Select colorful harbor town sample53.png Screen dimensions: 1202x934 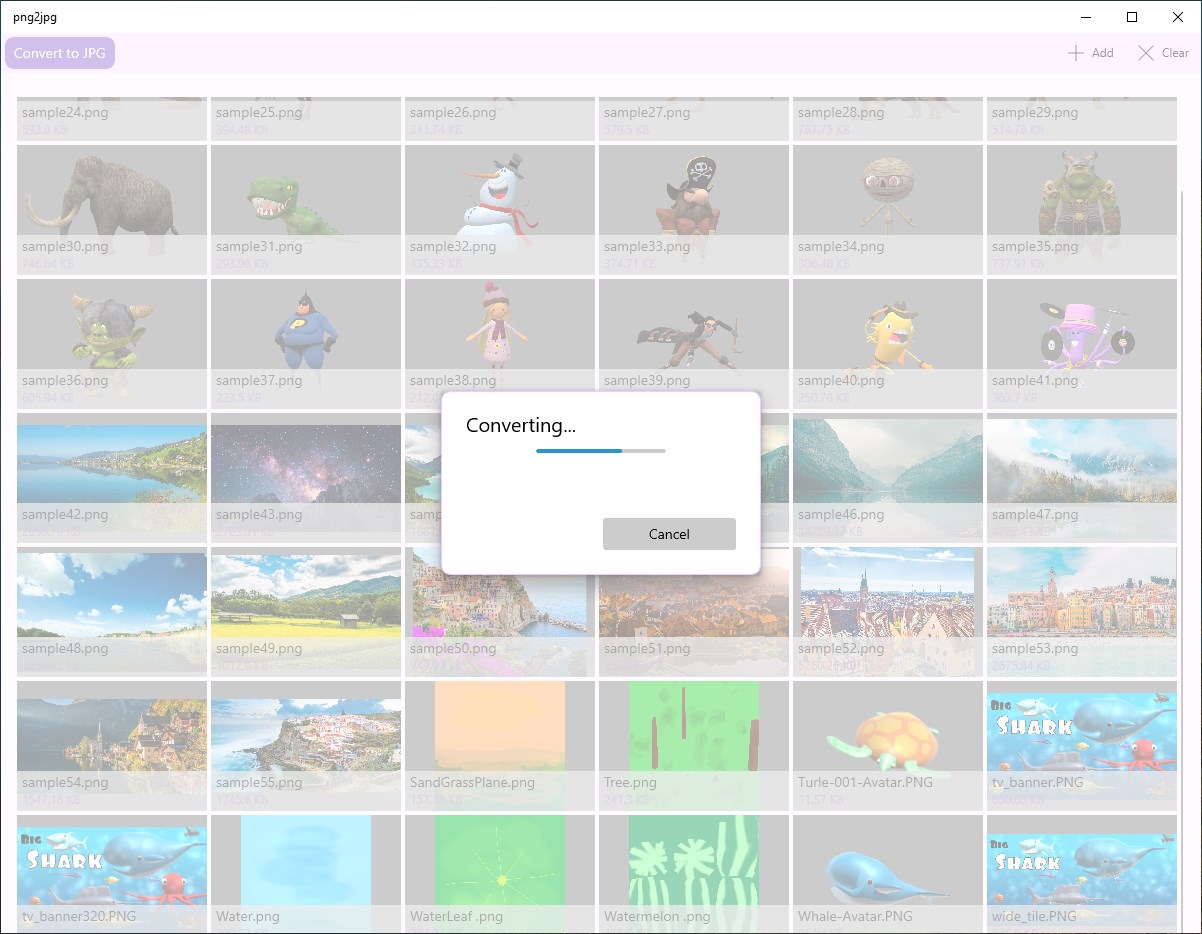click(x=1082, y=611)
